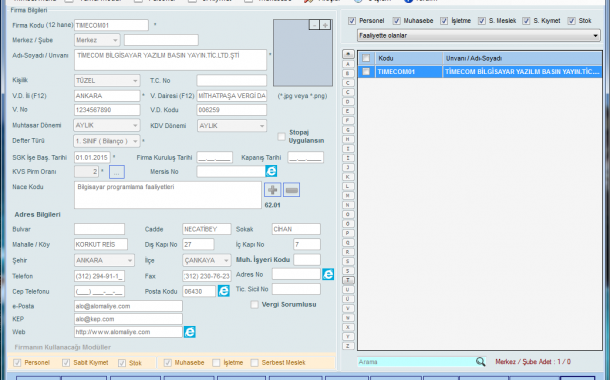Filter list by letter T index
Viewport: 610px width, 380px height.
click(348, 280)
